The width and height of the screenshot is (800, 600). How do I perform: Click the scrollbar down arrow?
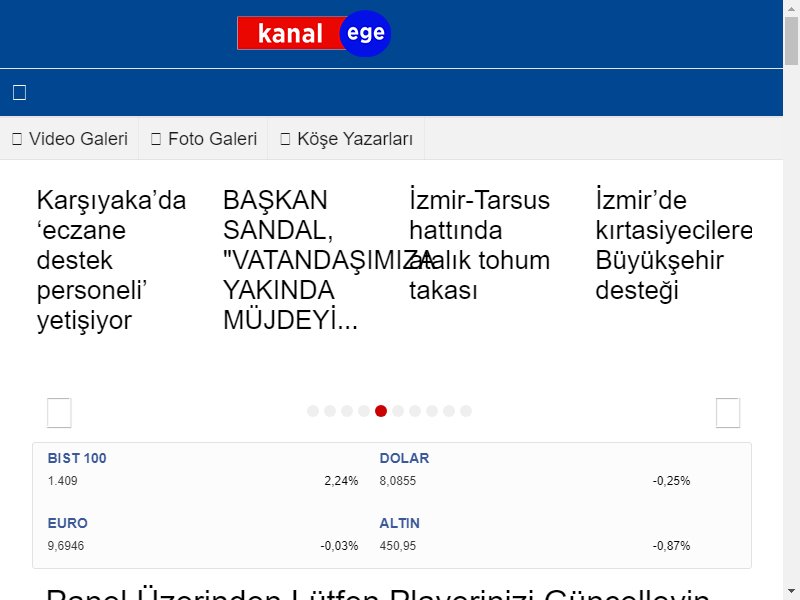point(791,590)
